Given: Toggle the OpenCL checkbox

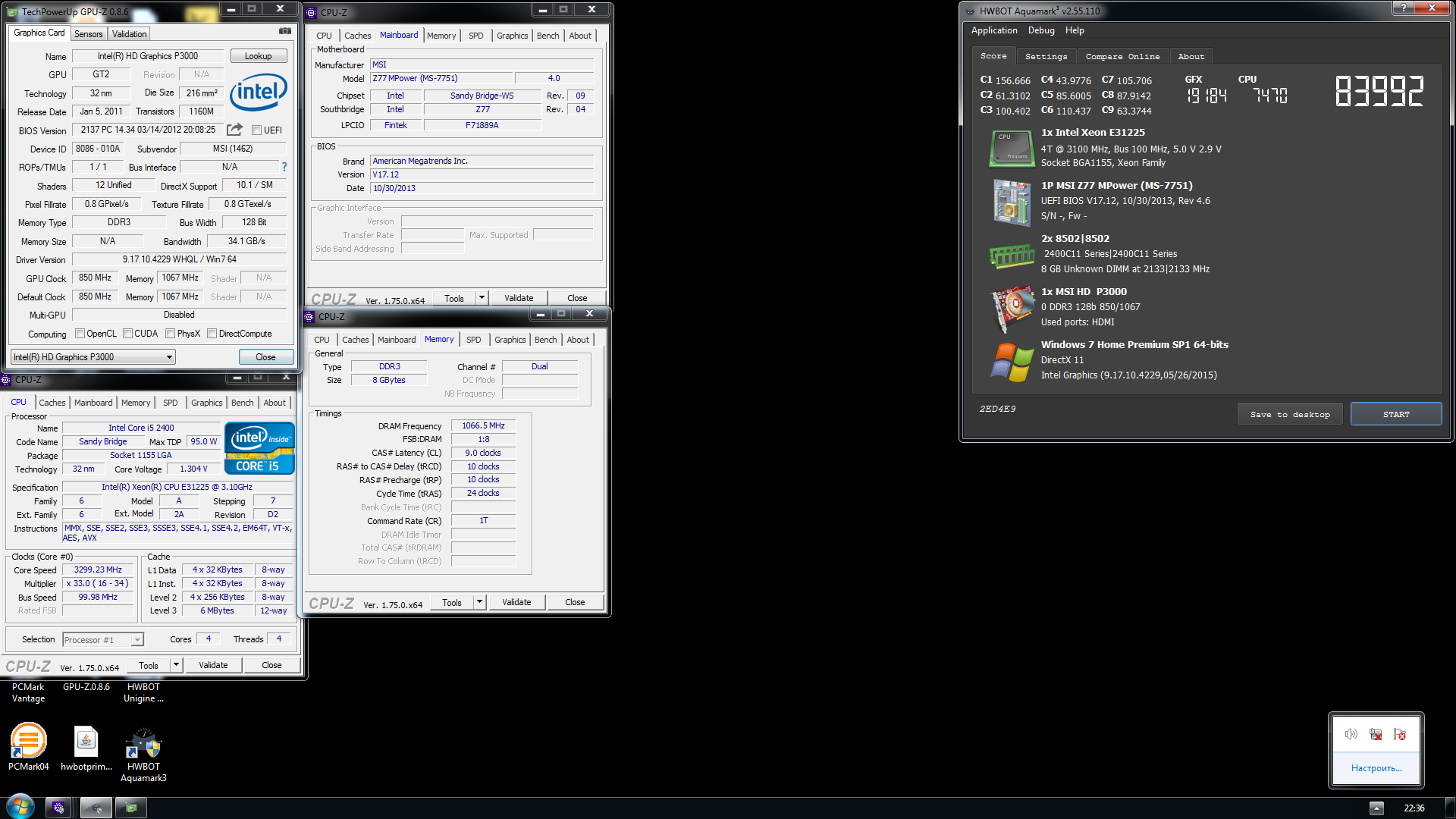Looking at the screenshot, I should [x=80, y=333].
